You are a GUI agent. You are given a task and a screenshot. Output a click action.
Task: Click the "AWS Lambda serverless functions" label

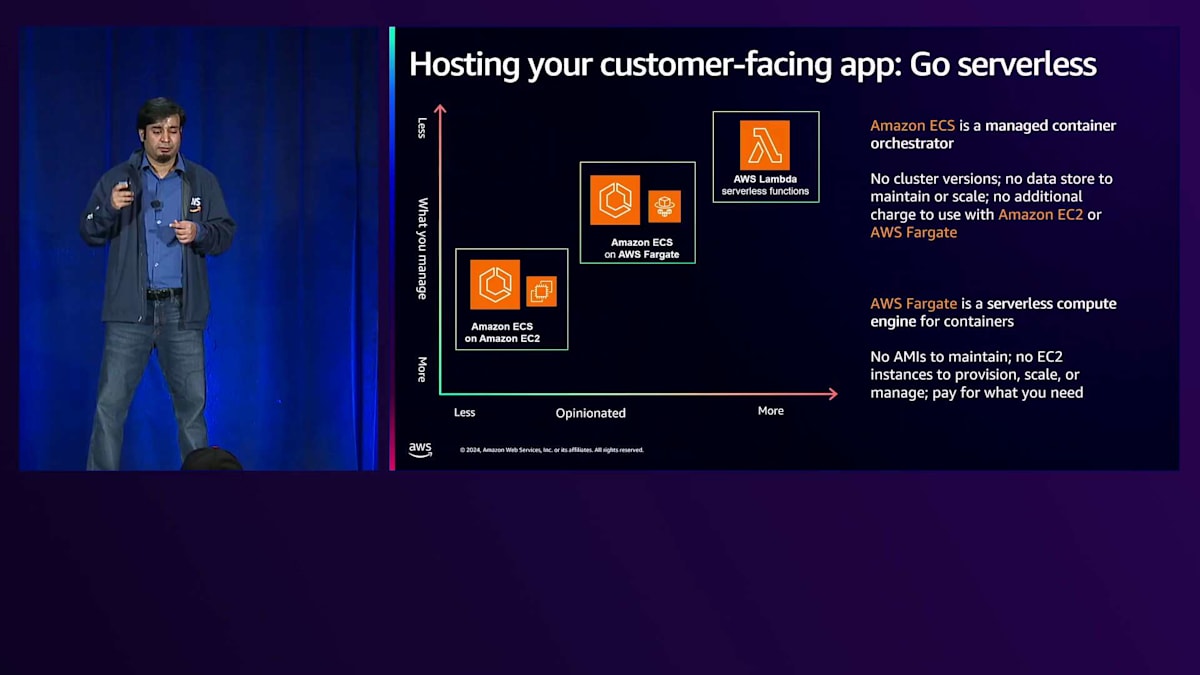[765, 185]
